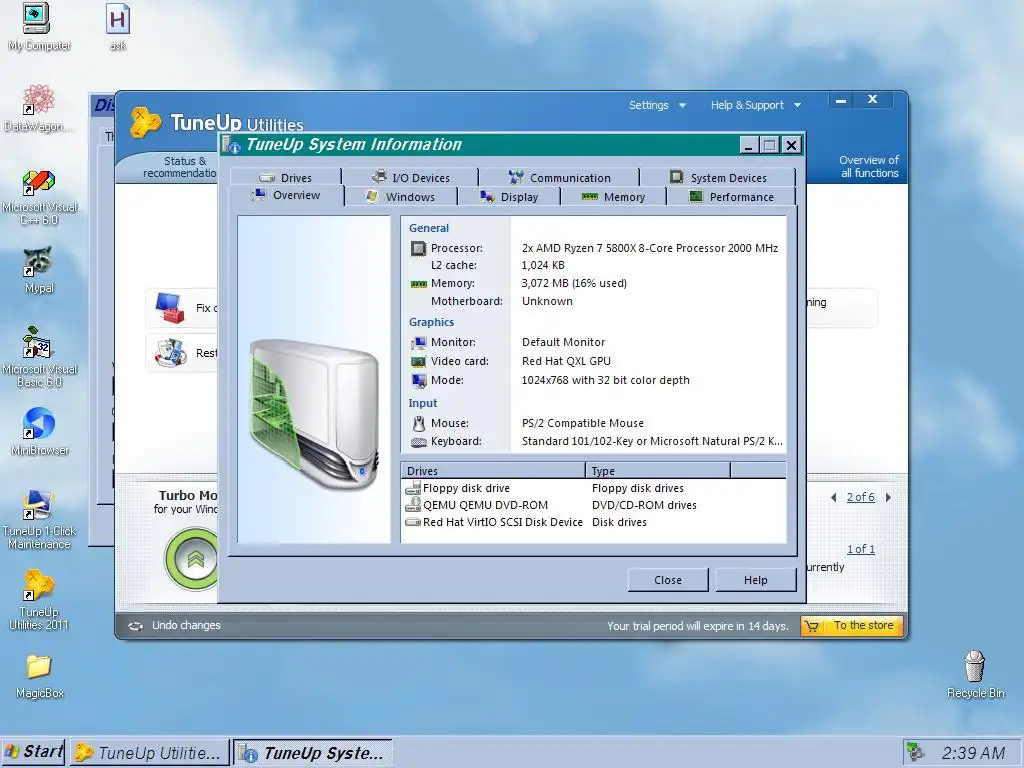
Task: Open DataWagon desktop shortcut
Action: pyautogui.click(x=38, y=108)
